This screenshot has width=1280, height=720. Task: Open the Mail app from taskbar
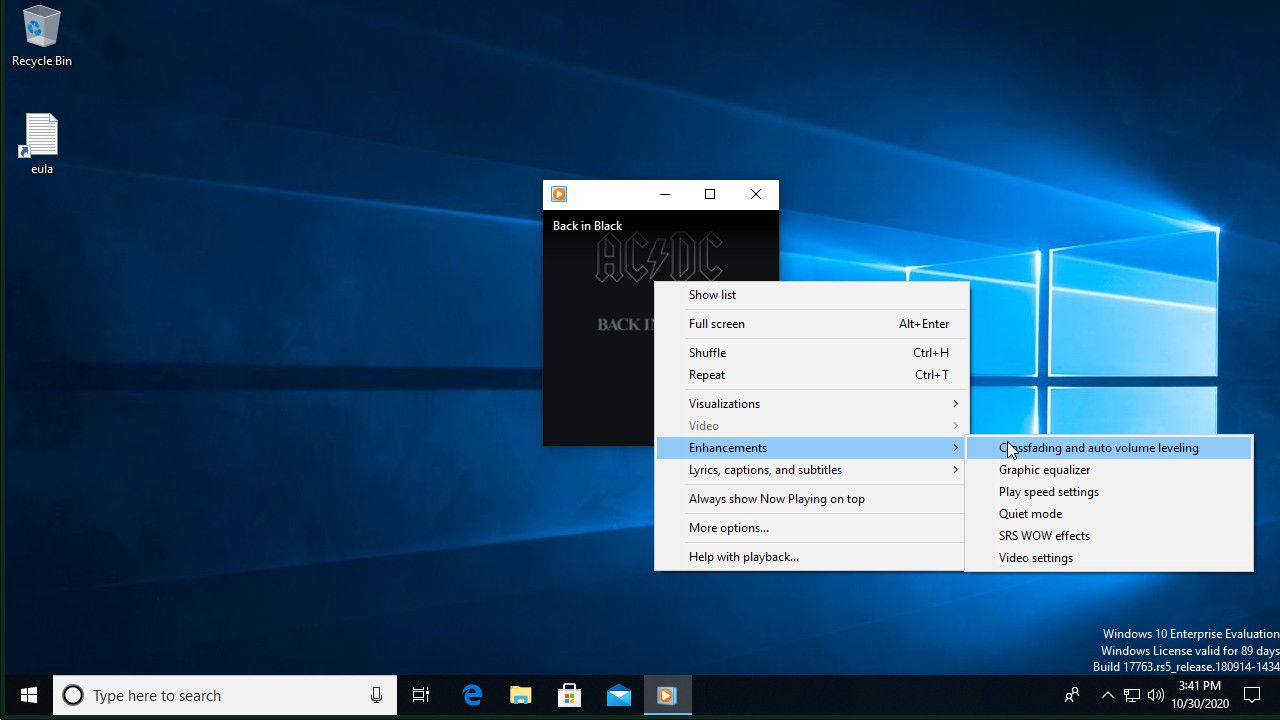(x=619, y=695)
